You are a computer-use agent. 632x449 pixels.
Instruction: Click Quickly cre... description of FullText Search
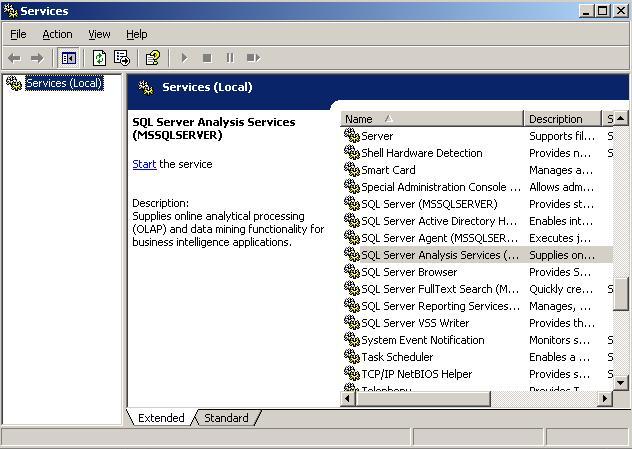tap(561, 289)
